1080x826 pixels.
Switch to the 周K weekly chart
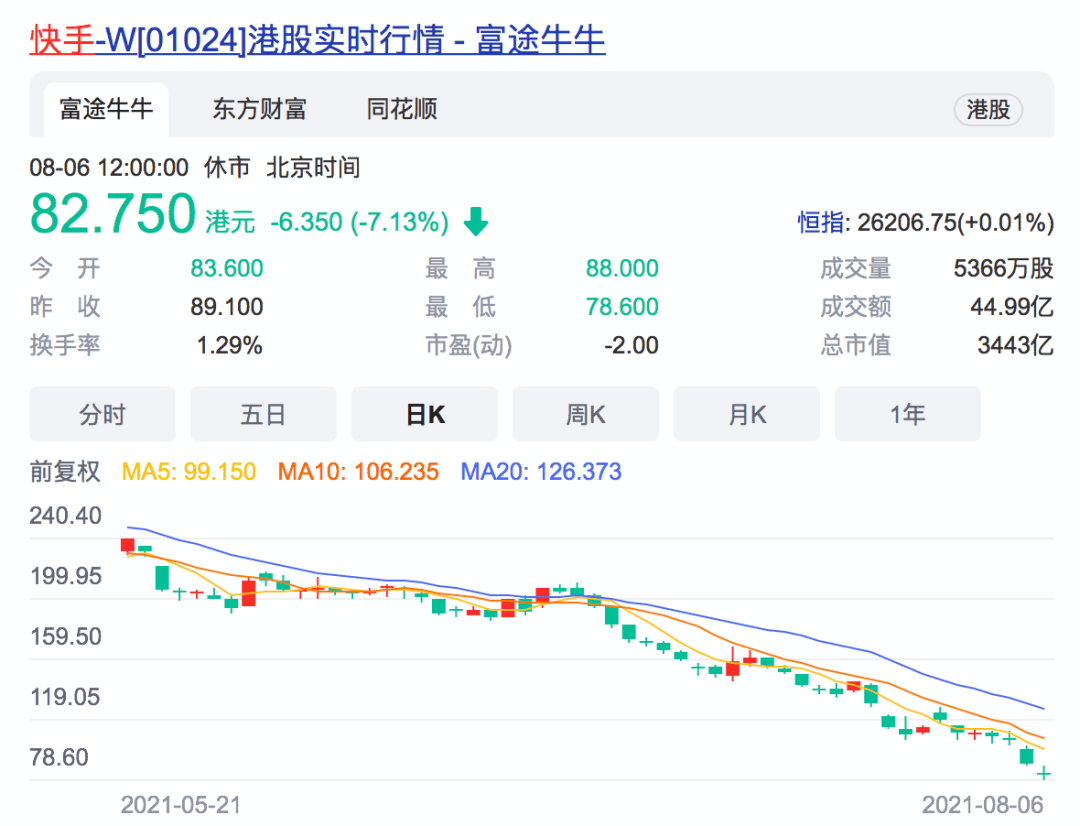585,414
